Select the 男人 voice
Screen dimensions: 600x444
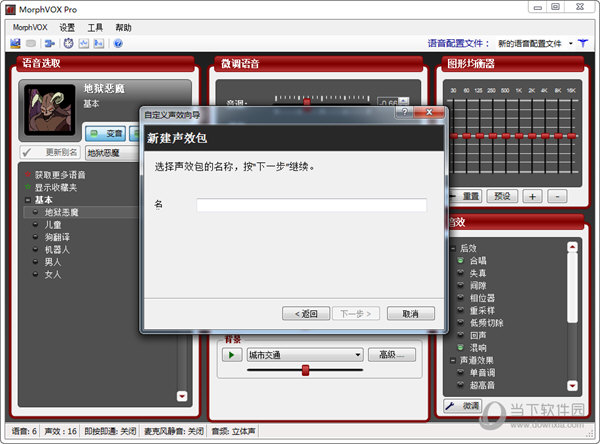(x=53, y=262)
